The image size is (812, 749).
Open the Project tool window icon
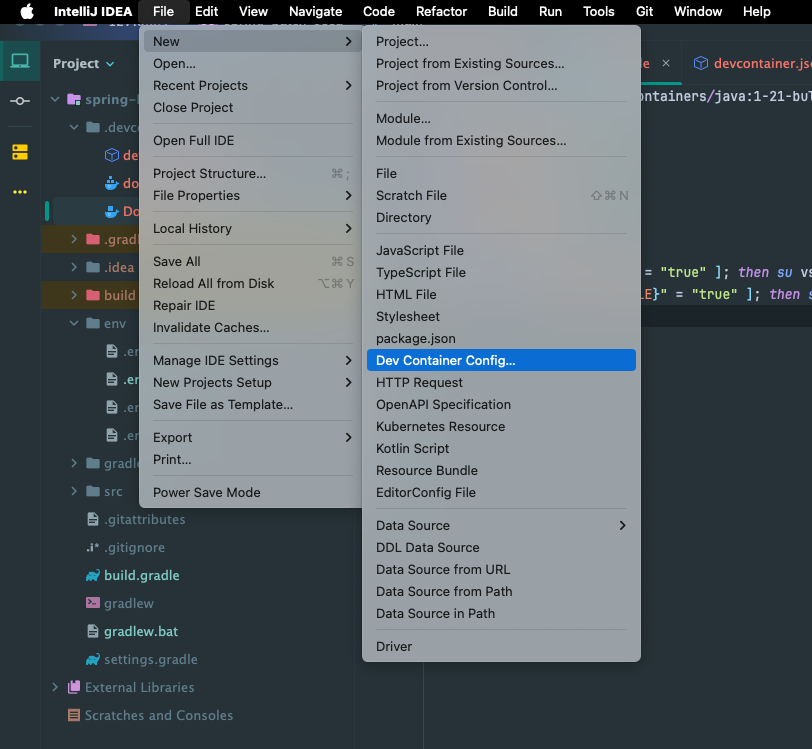click(x=20, y=60)
